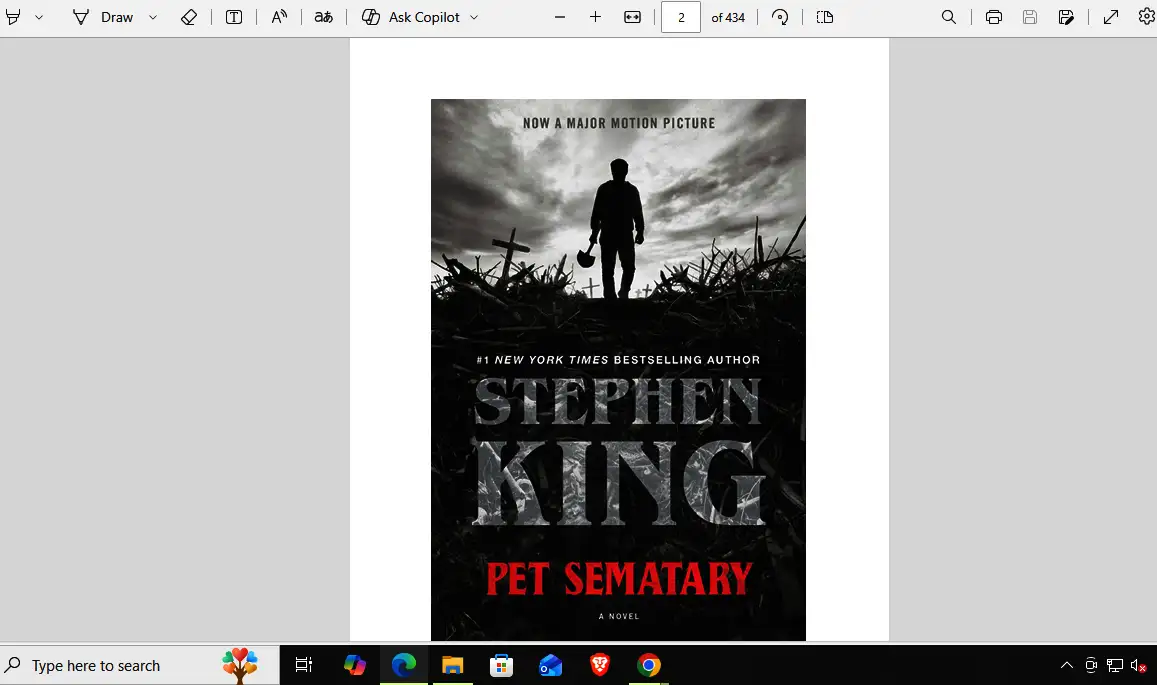Open the Translate tool

(x=323, y=17)
